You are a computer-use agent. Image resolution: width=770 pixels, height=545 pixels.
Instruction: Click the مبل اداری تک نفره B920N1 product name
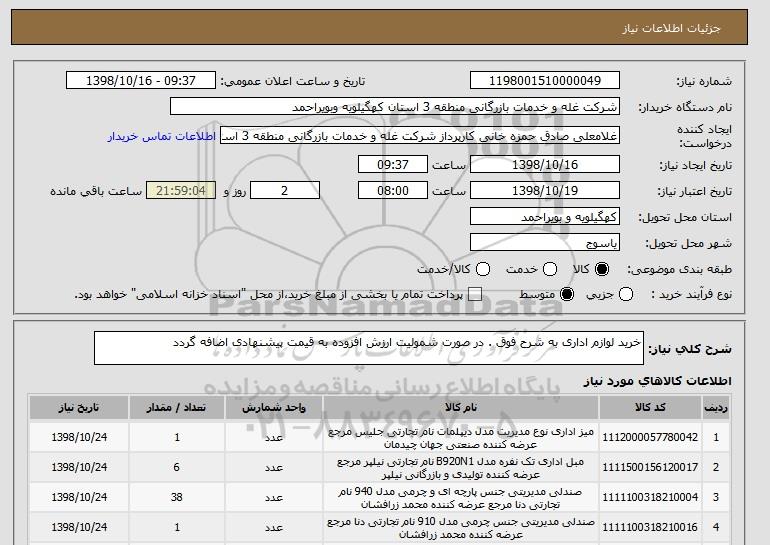coord(461,468)
